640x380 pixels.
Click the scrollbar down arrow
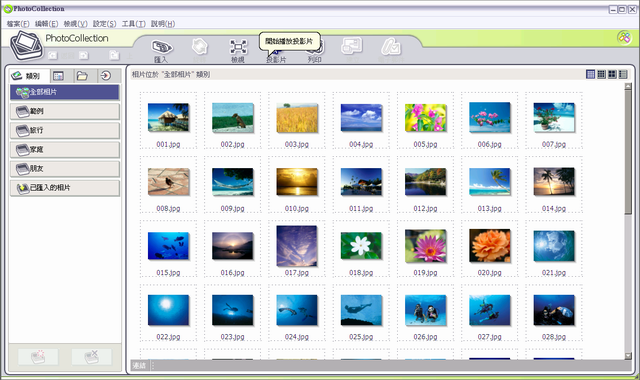[628, 356]
